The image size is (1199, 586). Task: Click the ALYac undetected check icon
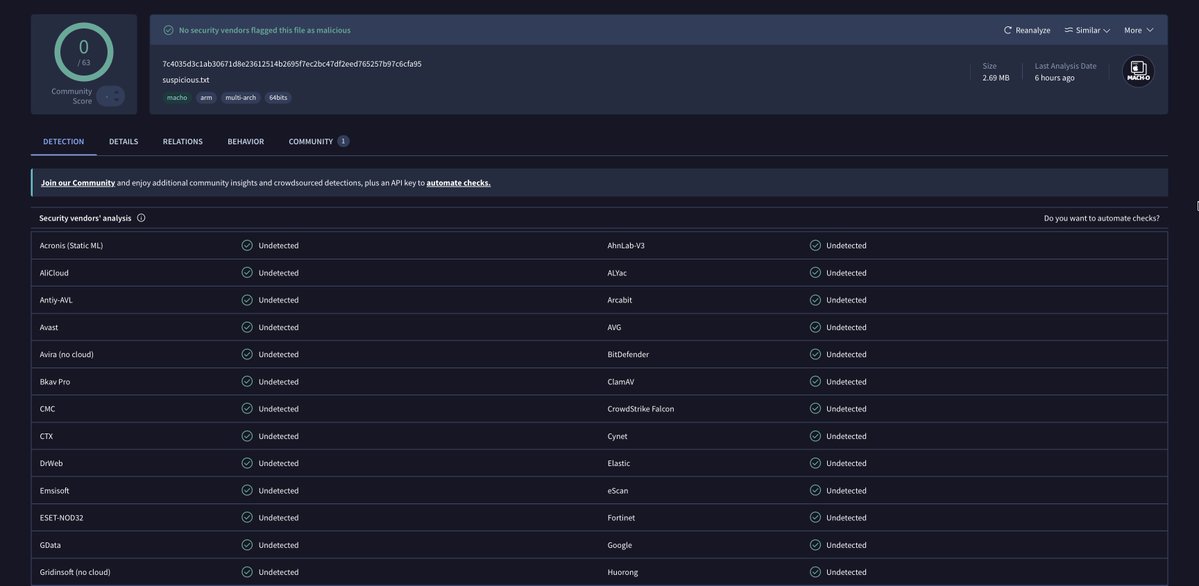tap(815, 272)
